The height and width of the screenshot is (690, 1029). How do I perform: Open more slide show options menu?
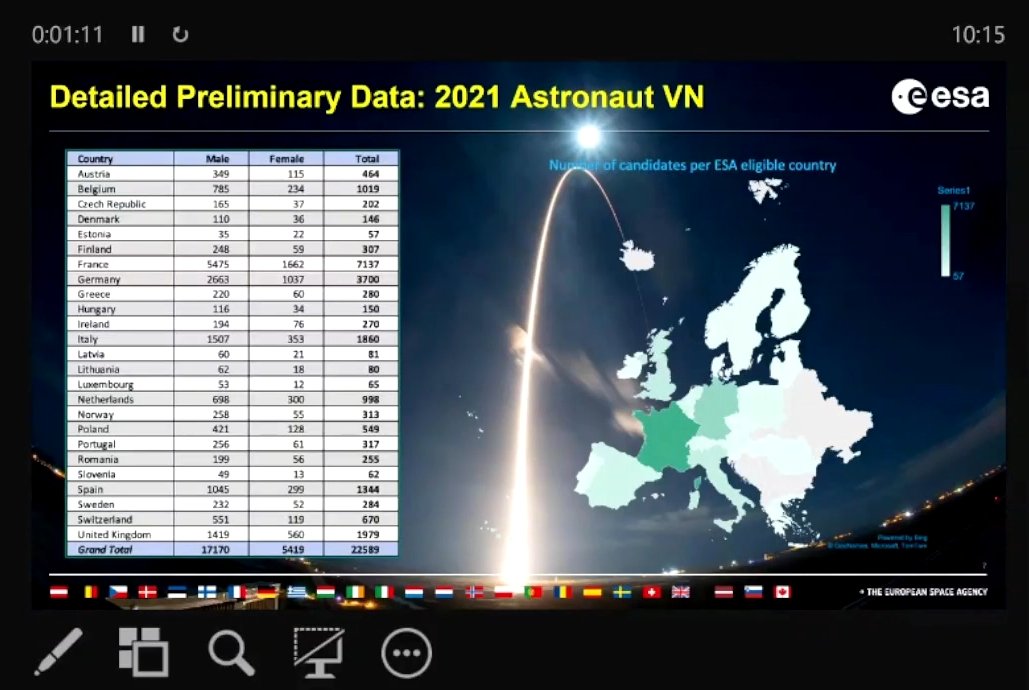click(406, 654)
